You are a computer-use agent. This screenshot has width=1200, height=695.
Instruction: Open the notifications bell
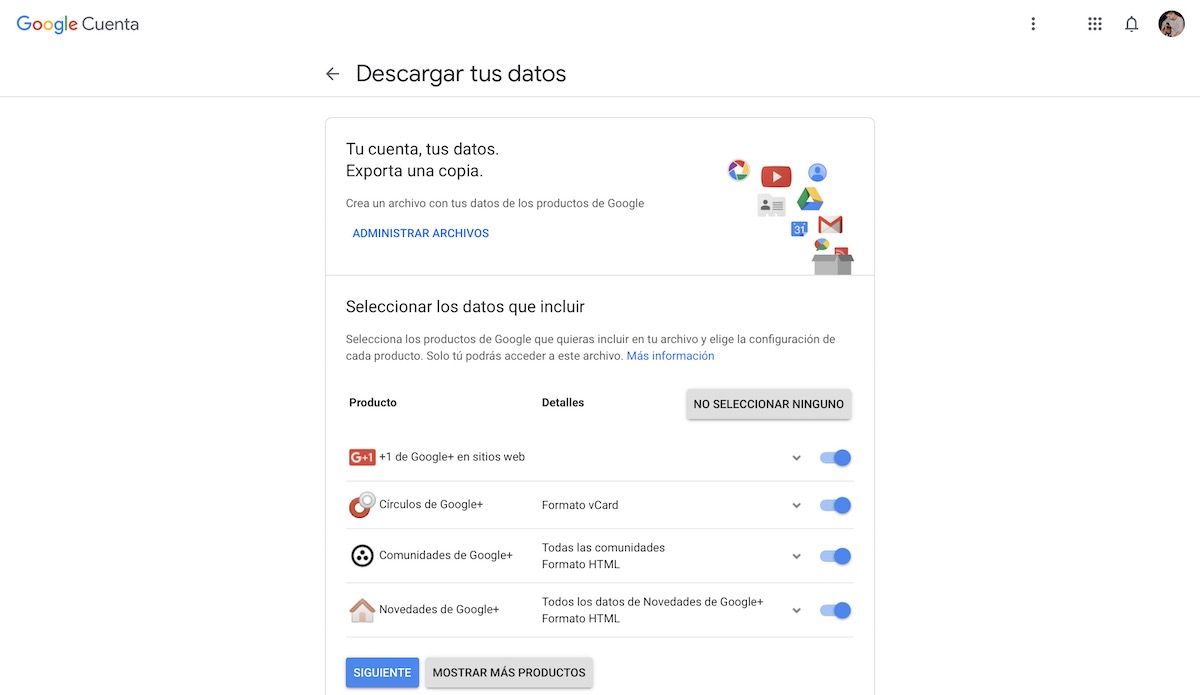(1131, 24)
